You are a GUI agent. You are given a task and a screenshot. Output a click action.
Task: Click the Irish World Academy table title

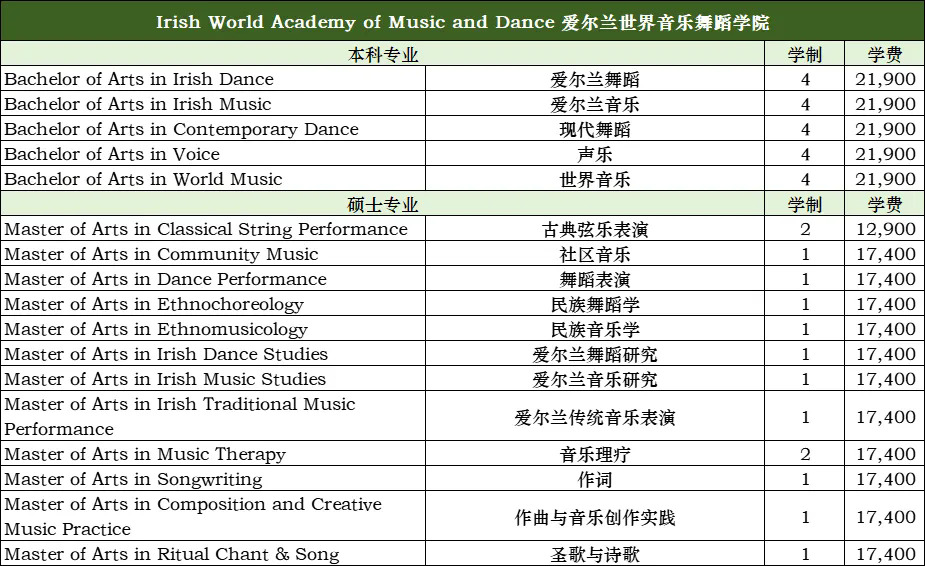[x=462, y=22]
